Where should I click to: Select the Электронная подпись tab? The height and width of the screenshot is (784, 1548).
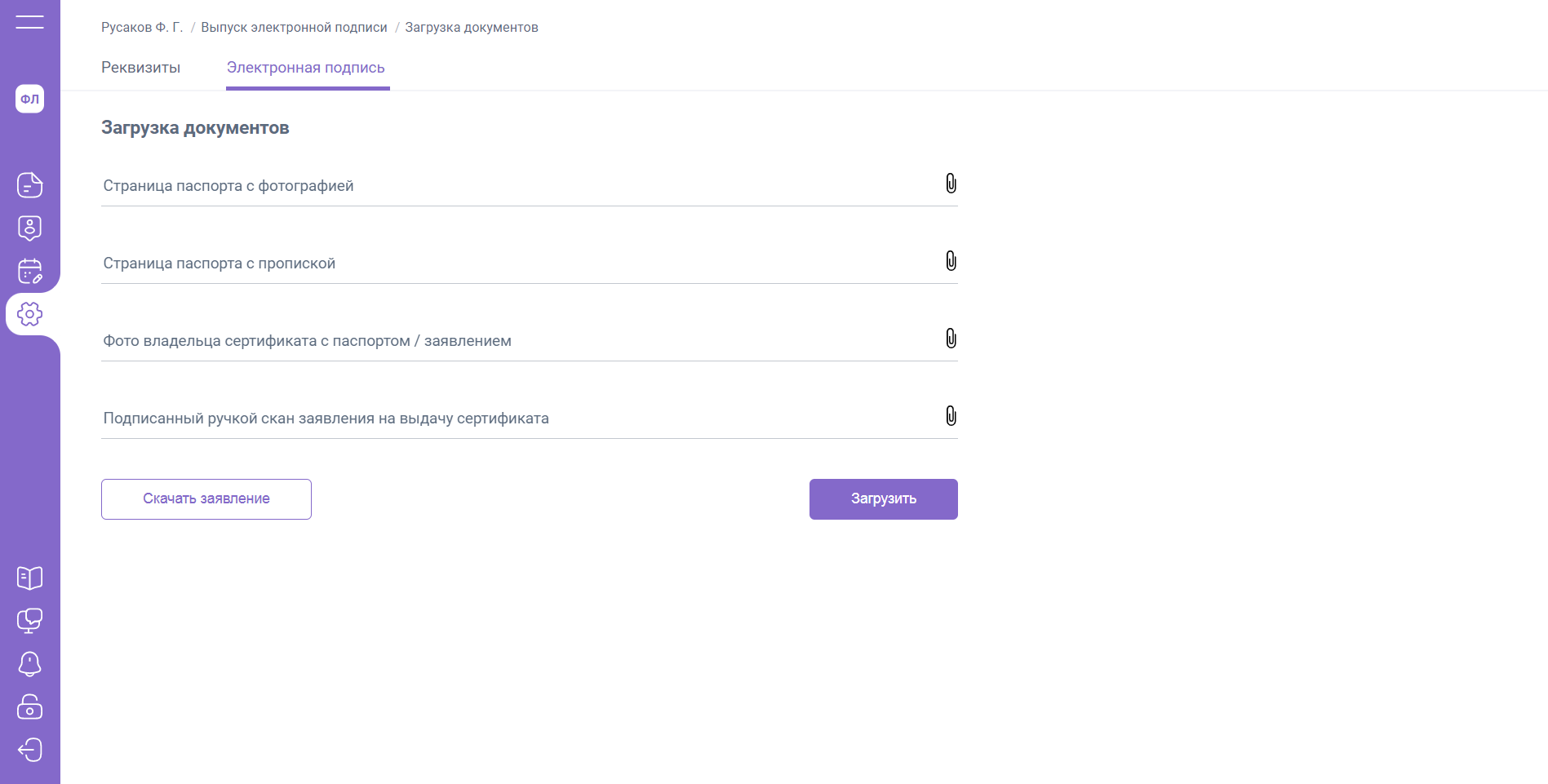coord(306,68)
